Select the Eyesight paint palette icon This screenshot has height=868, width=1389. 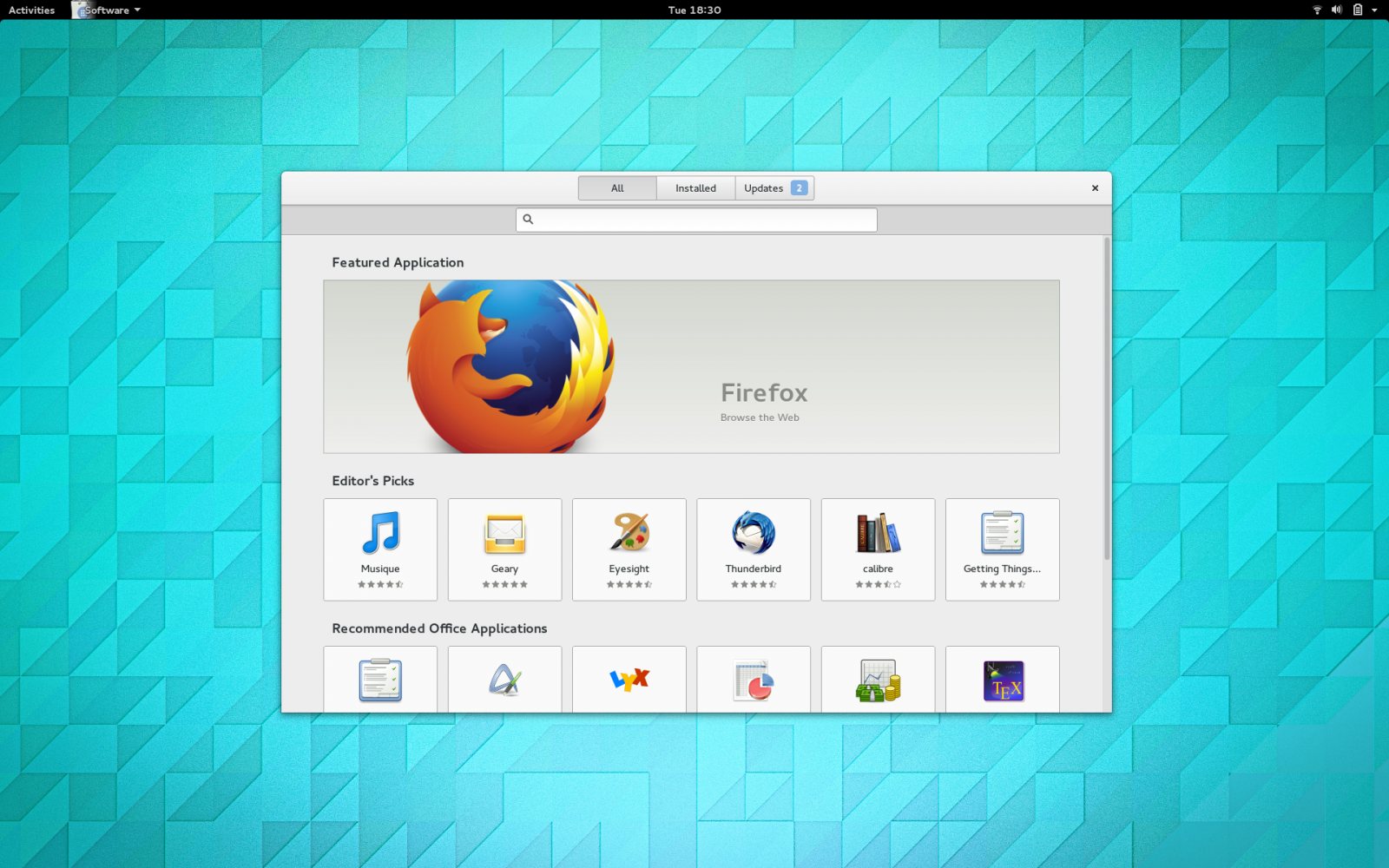(629, 532)
